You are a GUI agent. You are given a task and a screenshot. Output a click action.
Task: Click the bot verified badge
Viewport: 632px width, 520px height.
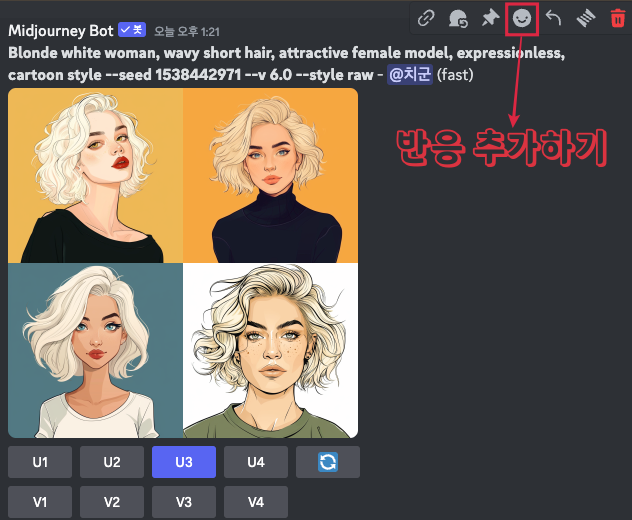[x=132, y=30]
